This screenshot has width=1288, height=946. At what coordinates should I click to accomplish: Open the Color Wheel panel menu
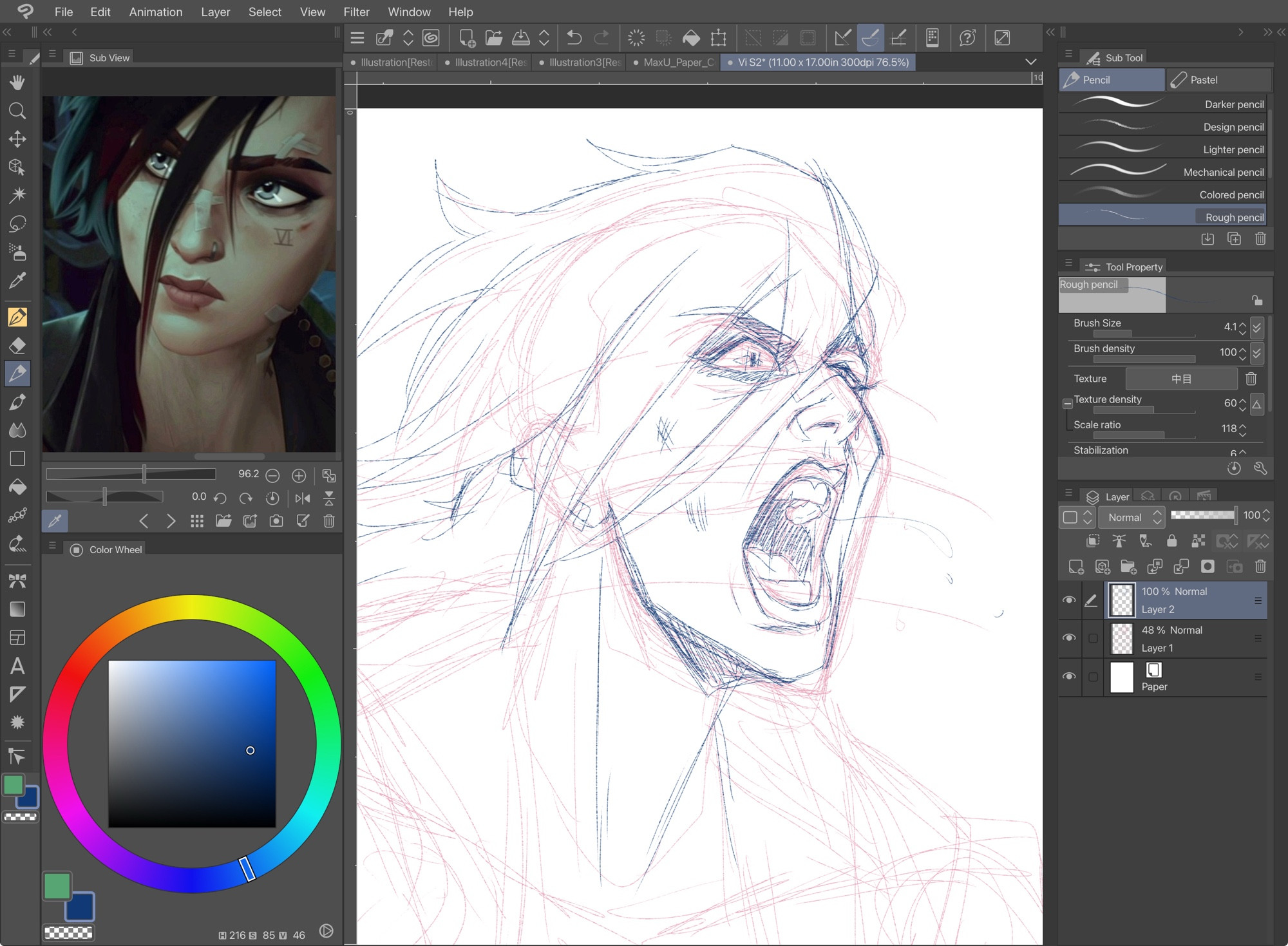[x=52, y=546]
